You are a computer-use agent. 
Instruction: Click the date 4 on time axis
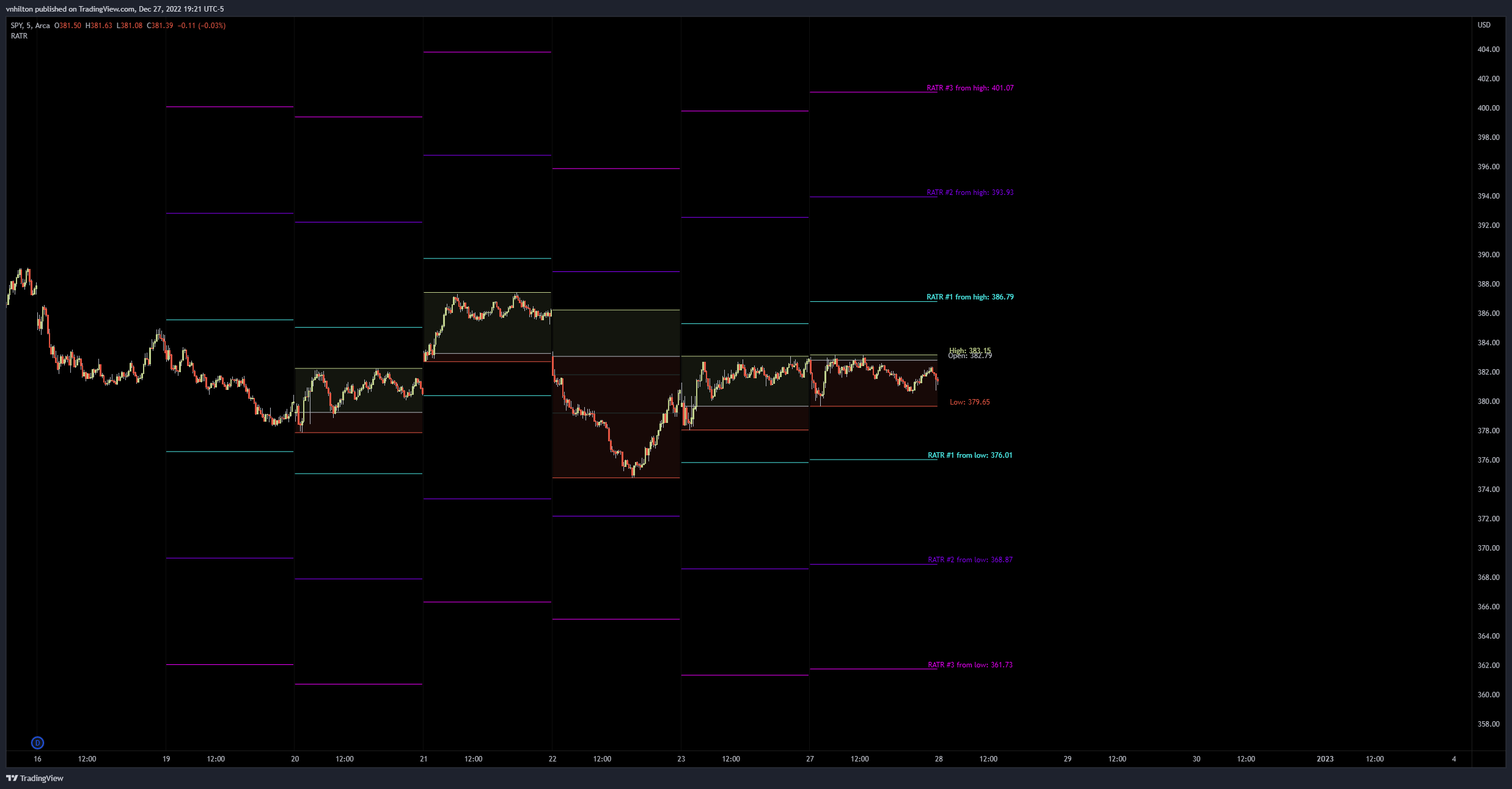click(1454, 759)
